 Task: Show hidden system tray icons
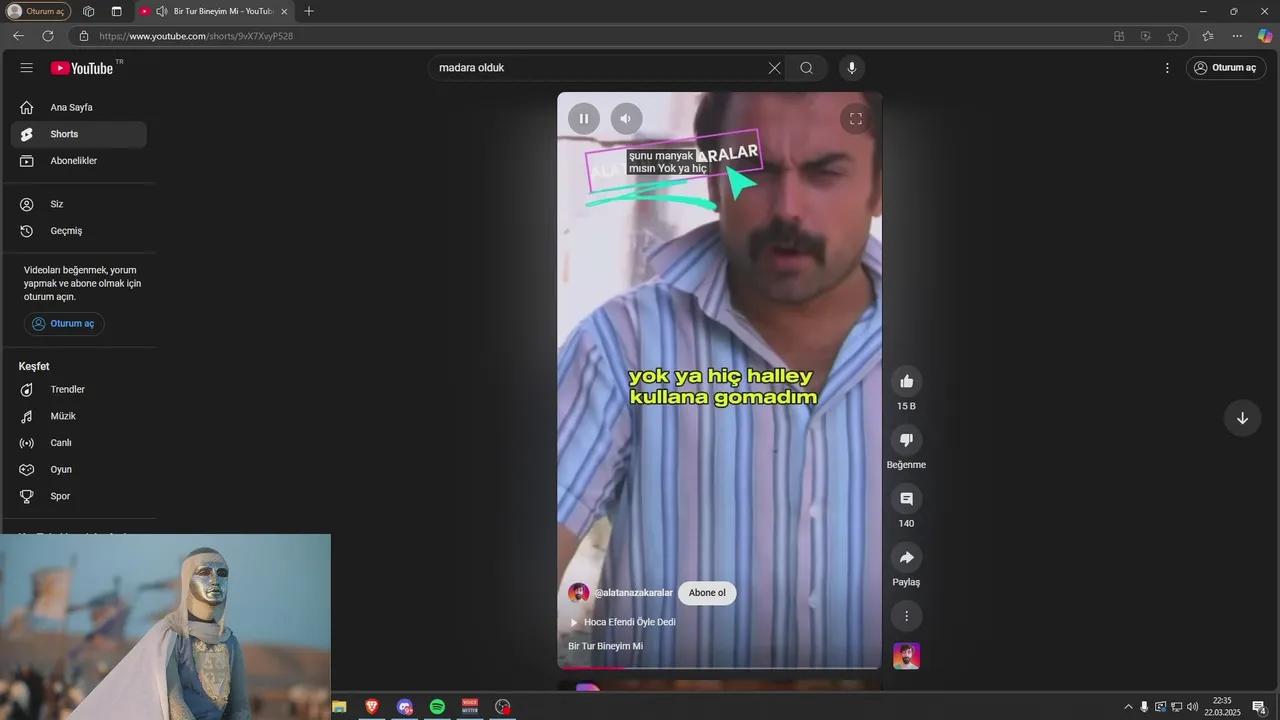tap(1129, 707)
